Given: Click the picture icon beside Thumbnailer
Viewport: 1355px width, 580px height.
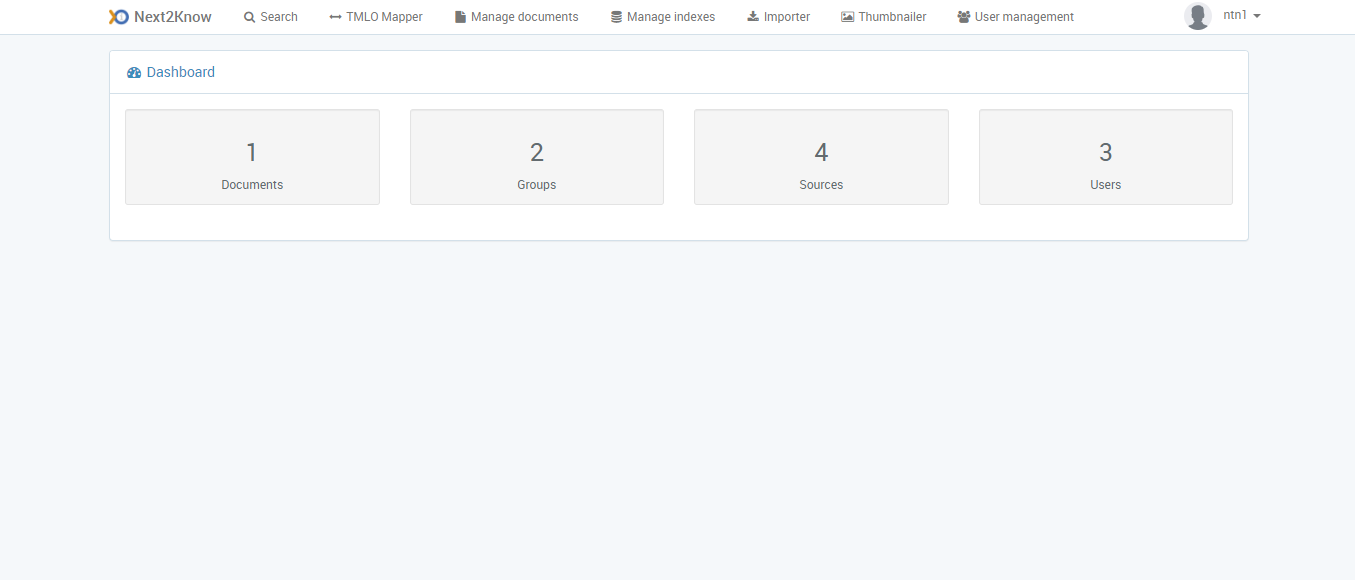Looking at the screenshot, I should tap(847, 17).
